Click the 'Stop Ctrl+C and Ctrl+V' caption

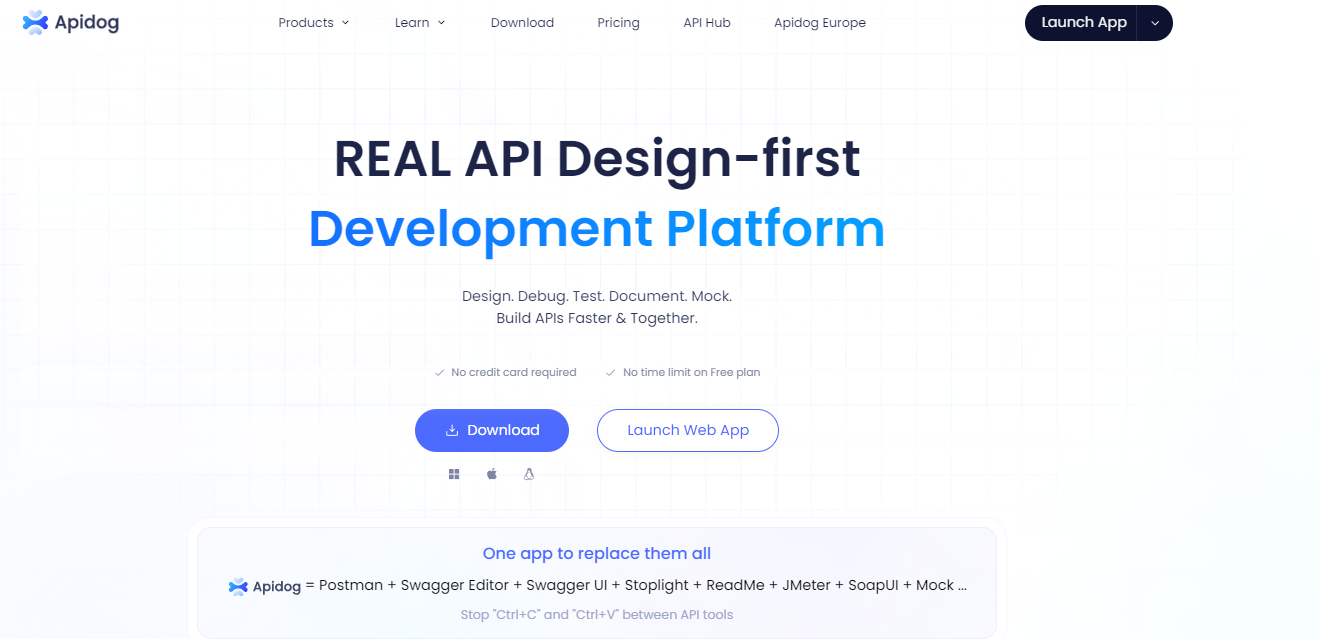(x=597, y=614)
